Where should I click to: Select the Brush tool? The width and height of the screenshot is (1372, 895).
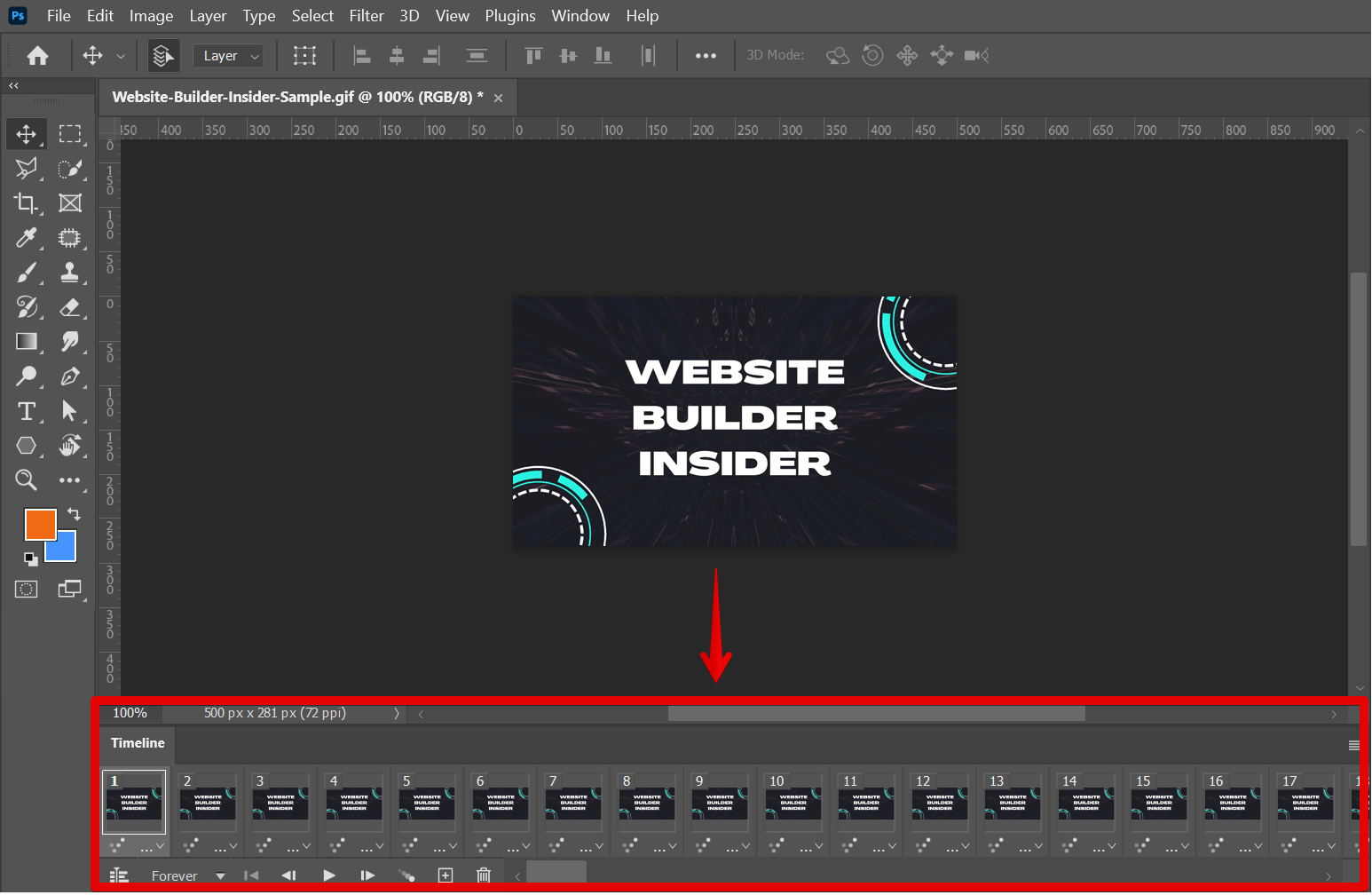pyautogui.click(x=27, y=273)
